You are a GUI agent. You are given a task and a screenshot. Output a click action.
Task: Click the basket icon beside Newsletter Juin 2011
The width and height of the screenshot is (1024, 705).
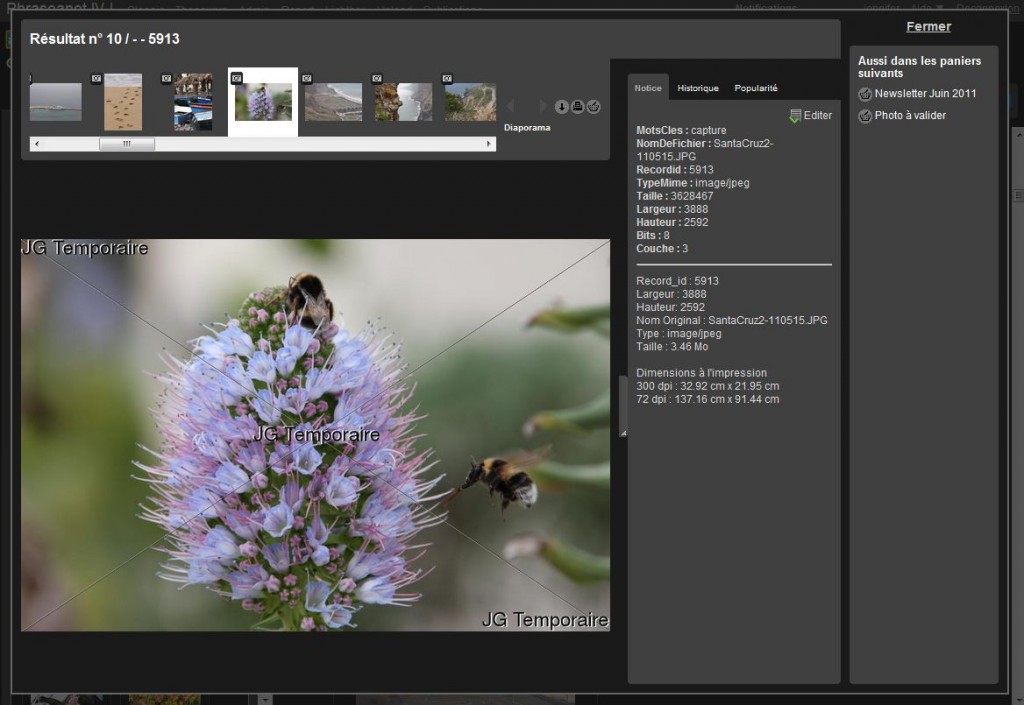point(865,94)
